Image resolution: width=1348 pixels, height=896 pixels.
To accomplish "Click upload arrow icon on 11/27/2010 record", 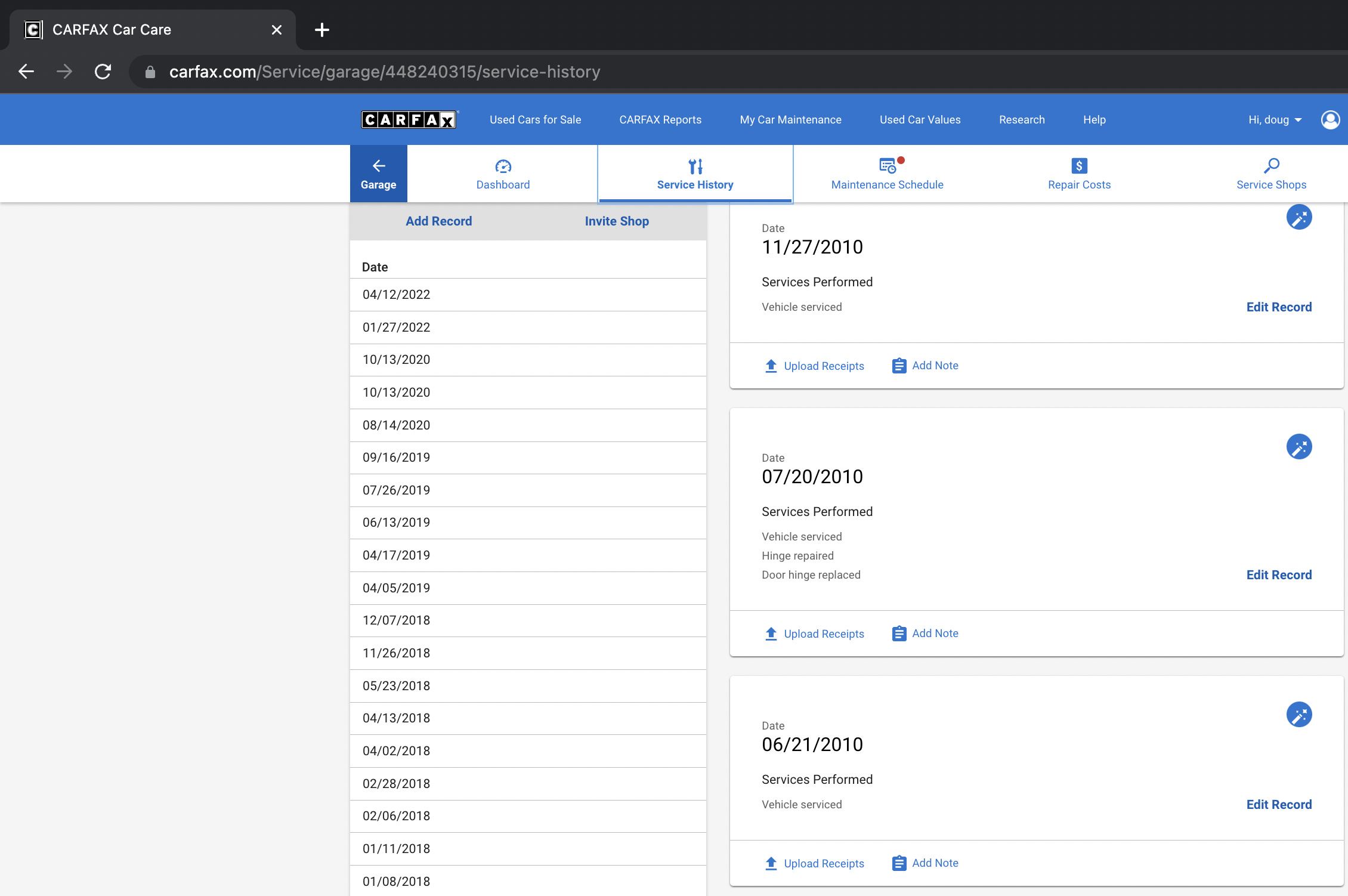I will point(771,366).
